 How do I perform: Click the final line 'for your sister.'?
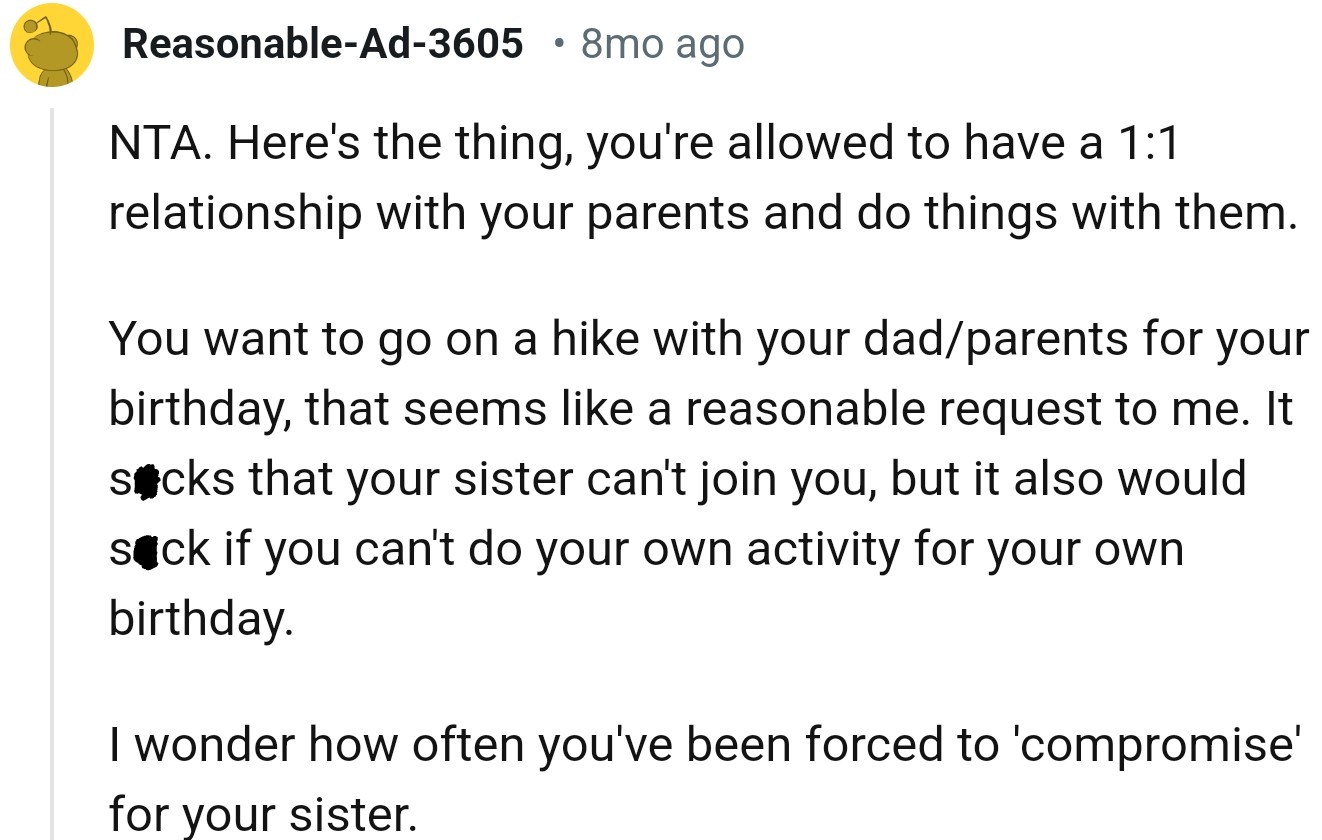pyautogui.click(x=261, y=815)
